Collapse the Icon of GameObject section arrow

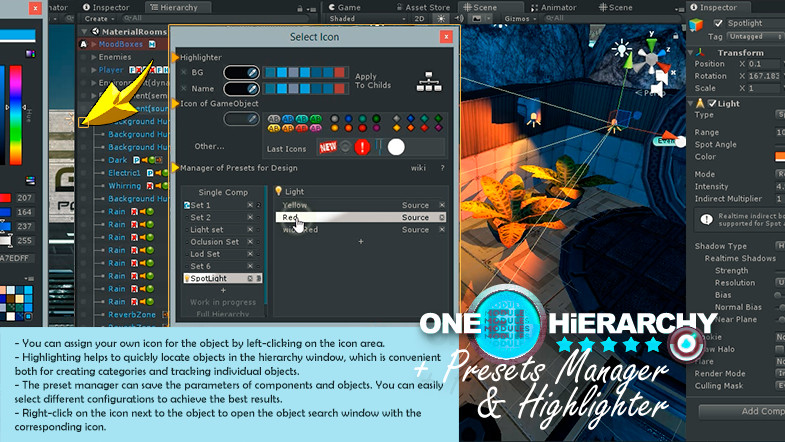[x=175, y=104]
